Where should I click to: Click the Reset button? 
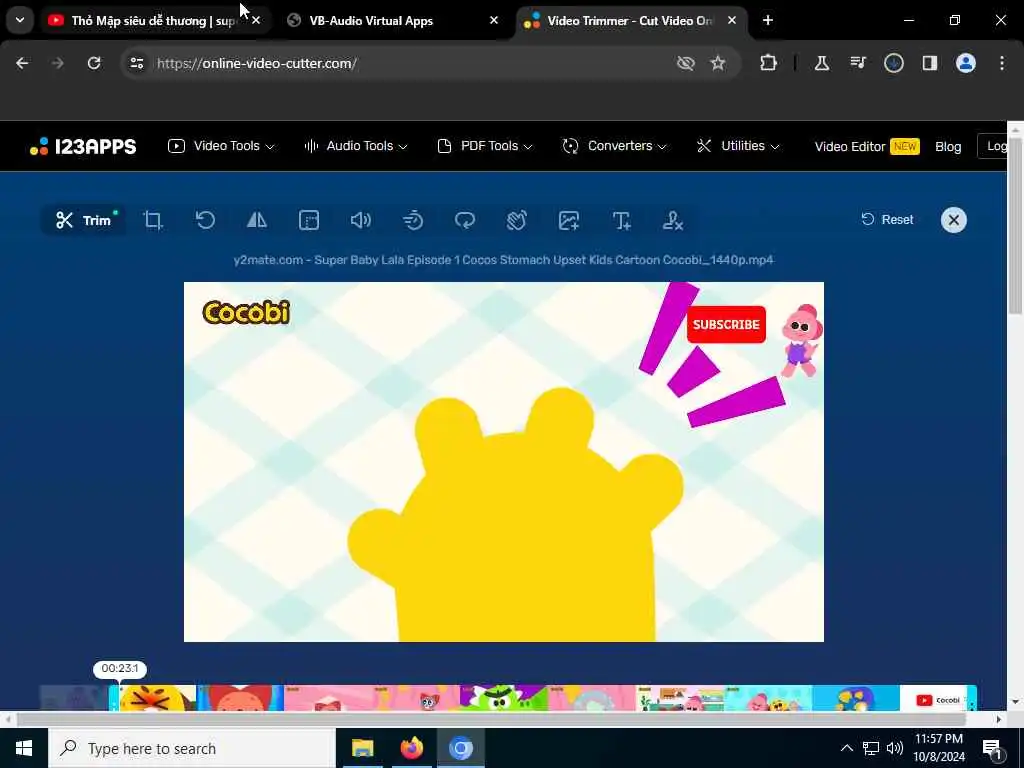coord(887,219)
